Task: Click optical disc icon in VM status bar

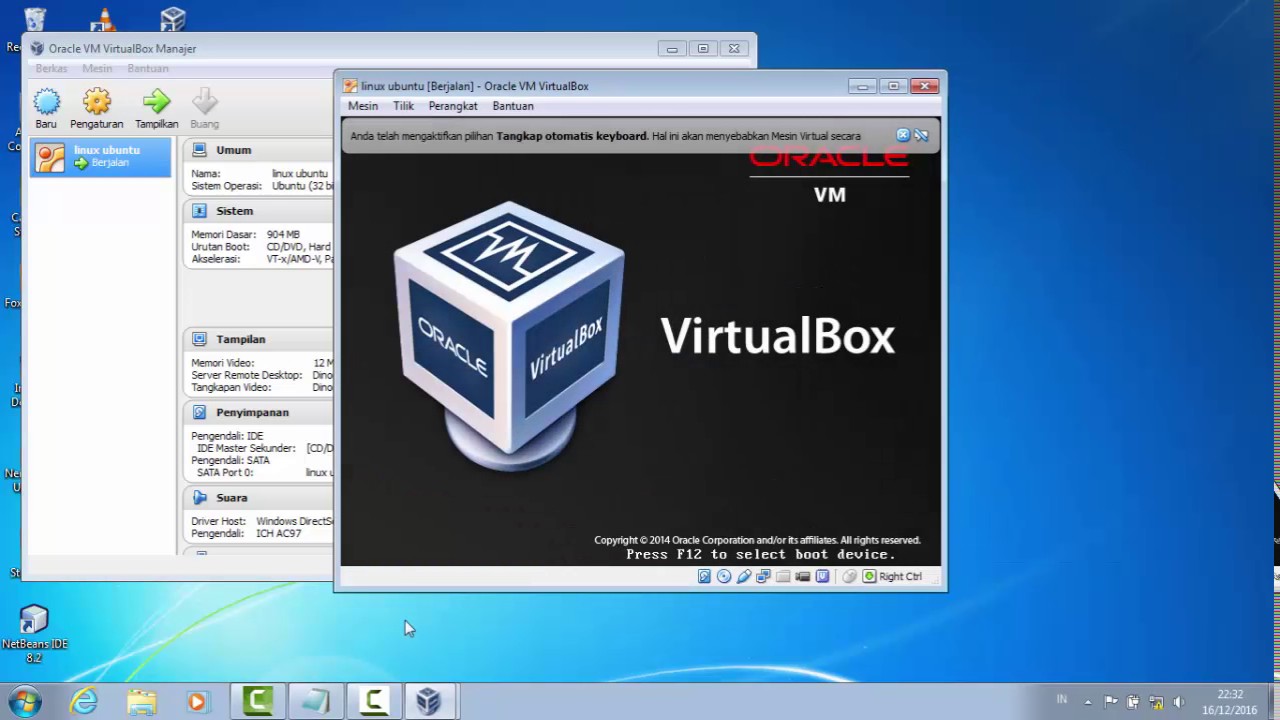Action: [x=724, y=576]
